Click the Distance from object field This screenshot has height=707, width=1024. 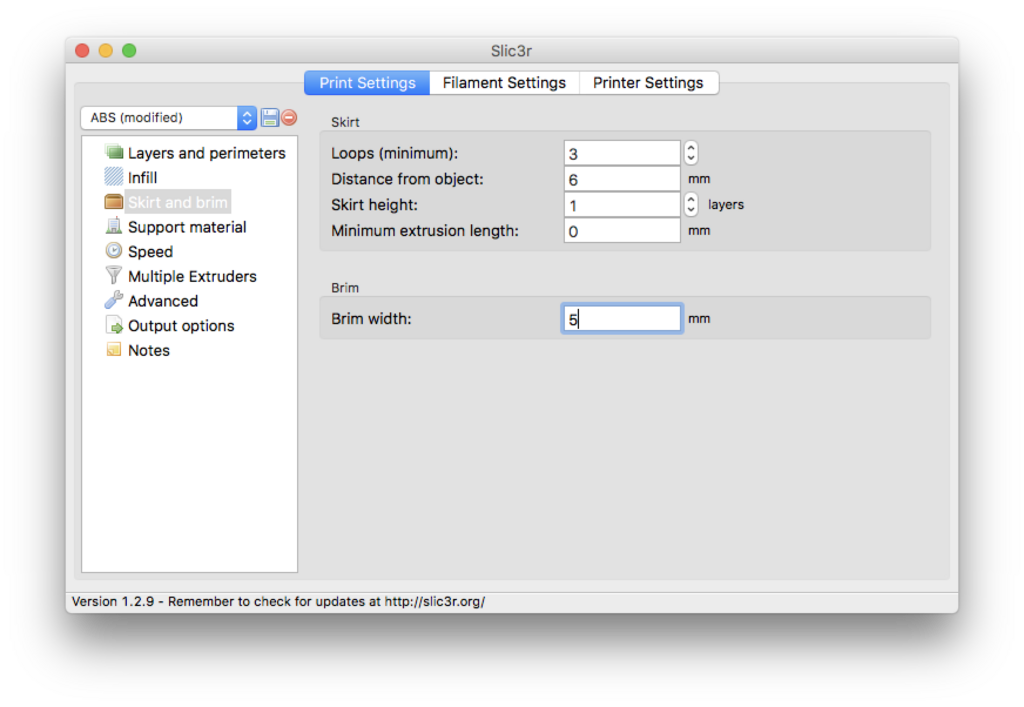(622, 179)
